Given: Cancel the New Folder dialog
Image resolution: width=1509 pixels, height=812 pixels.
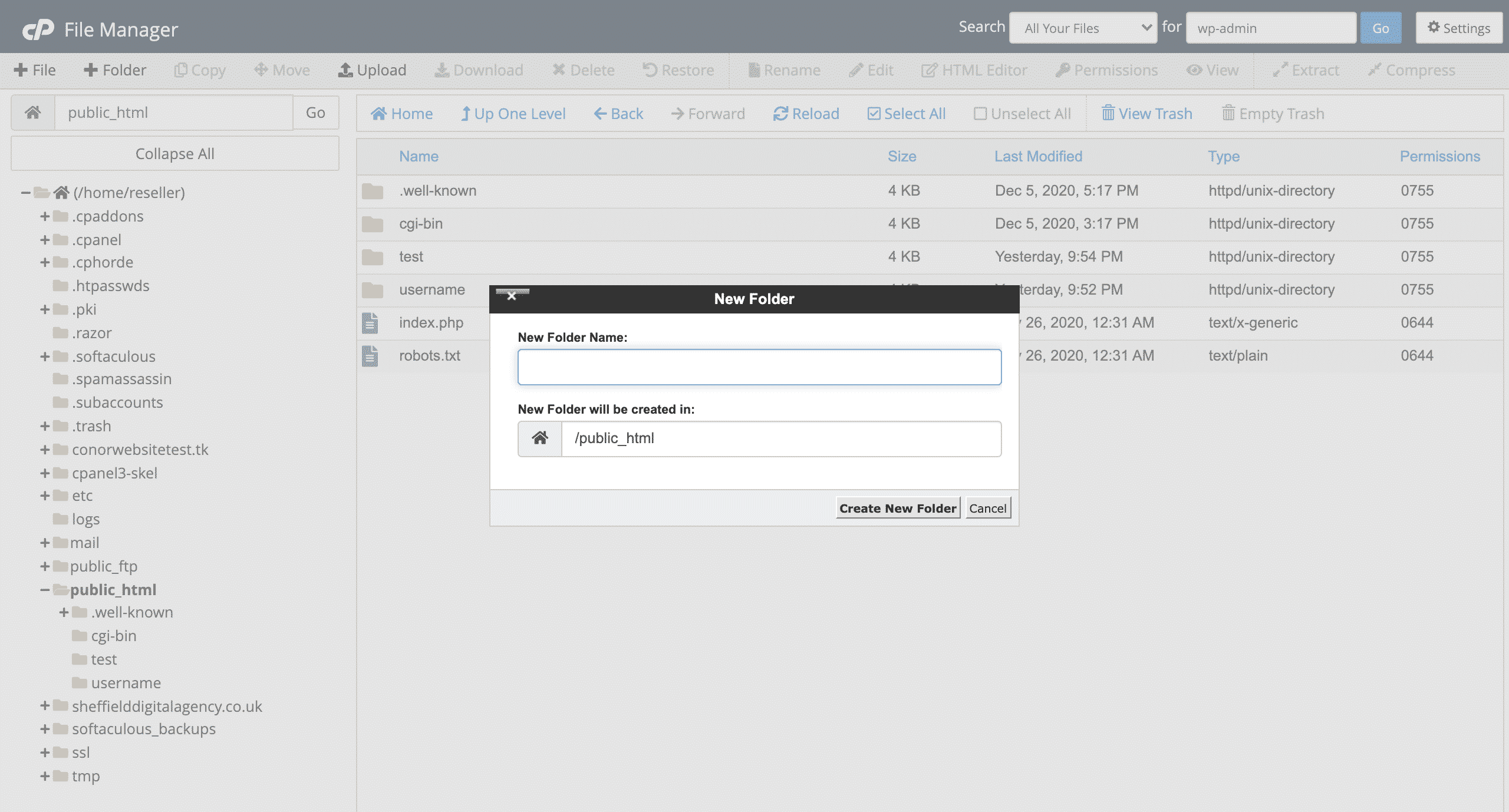Looking at the screenshot, I should point(988,508).
